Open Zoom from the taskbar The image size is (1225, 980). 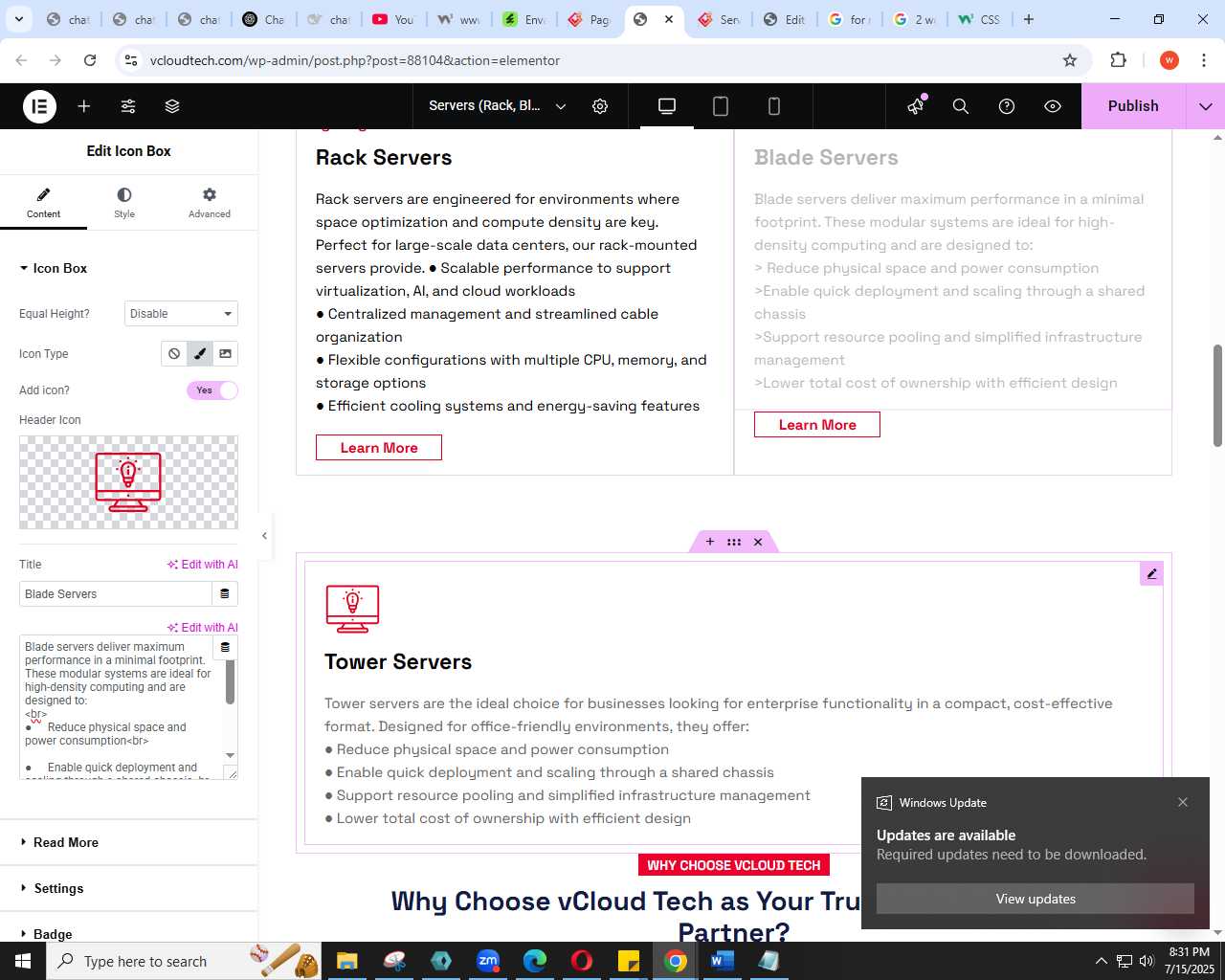point(488,961)
